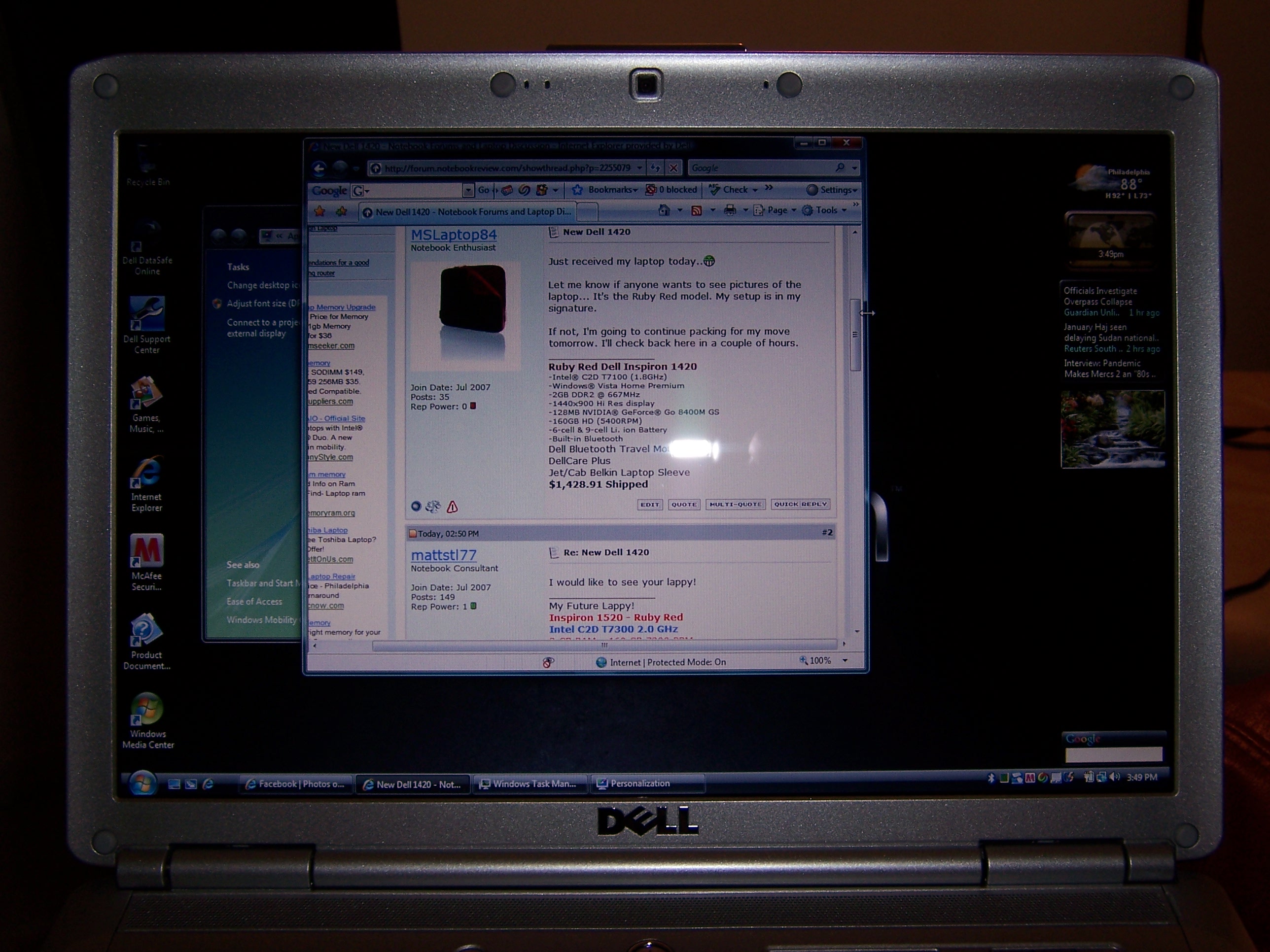Click the Add to Favorites star-plus icon
Screen dimensions: 1270x952
(342, 211)
